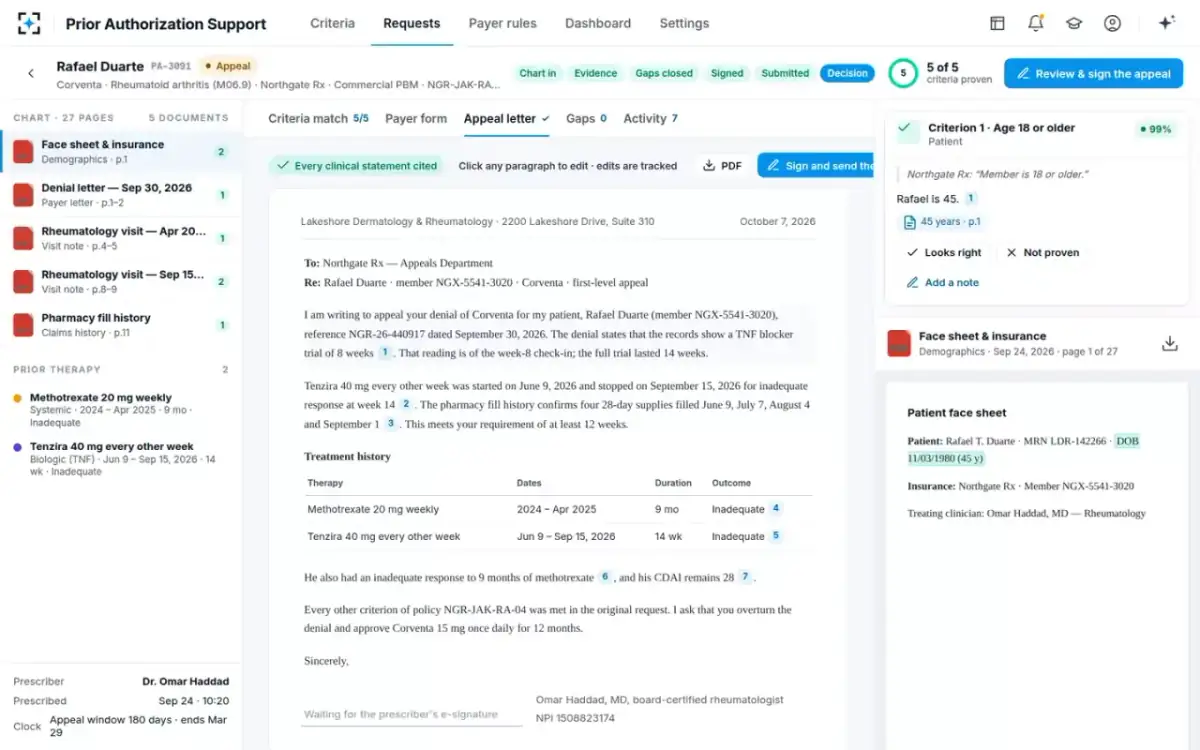Click the Evidence step chip
1200x750 pixels.
click(x=596, y=73)
